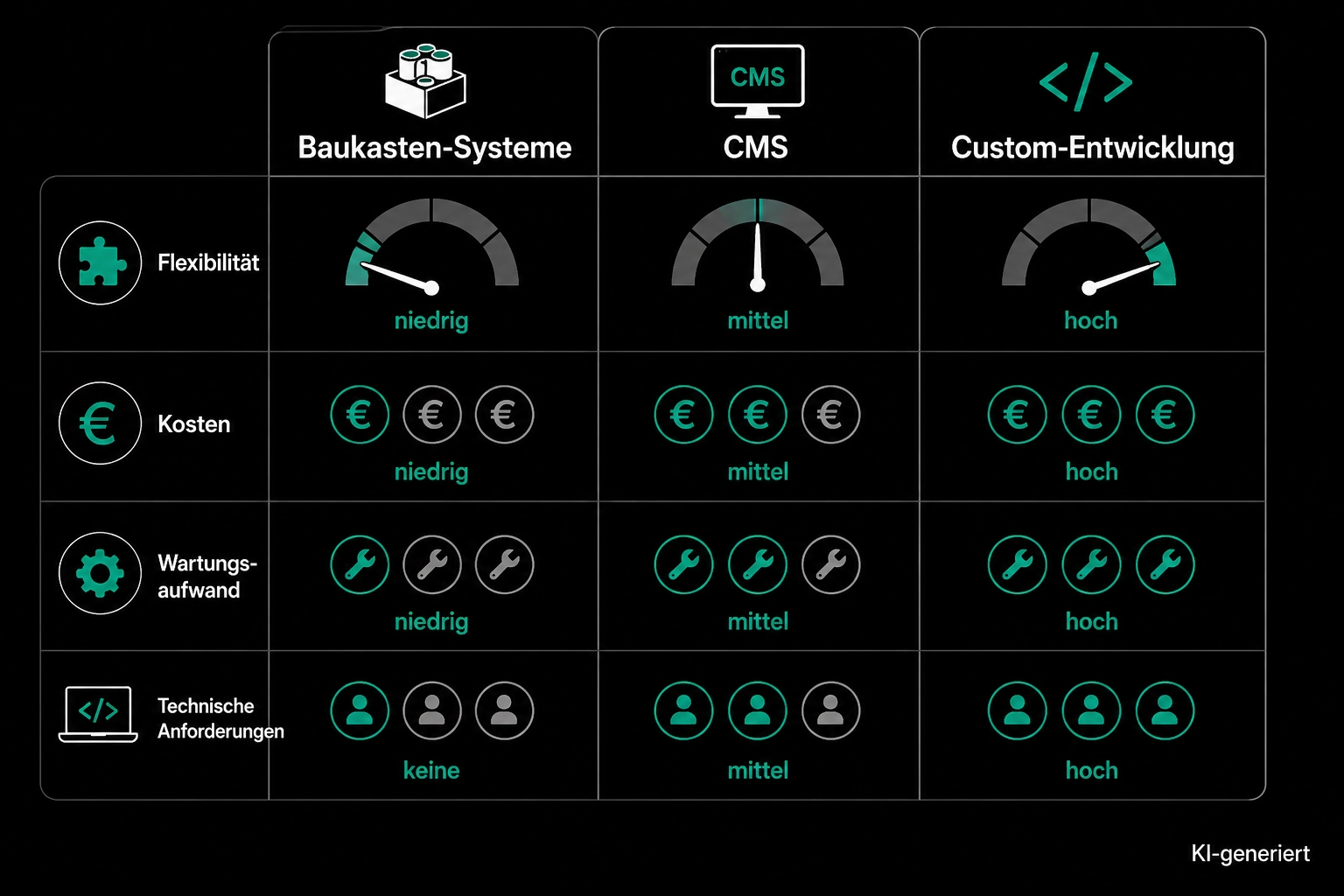Click the 'keine' value in Baukasten-Systeme column
1344x896 pixels.
point(431,770)
